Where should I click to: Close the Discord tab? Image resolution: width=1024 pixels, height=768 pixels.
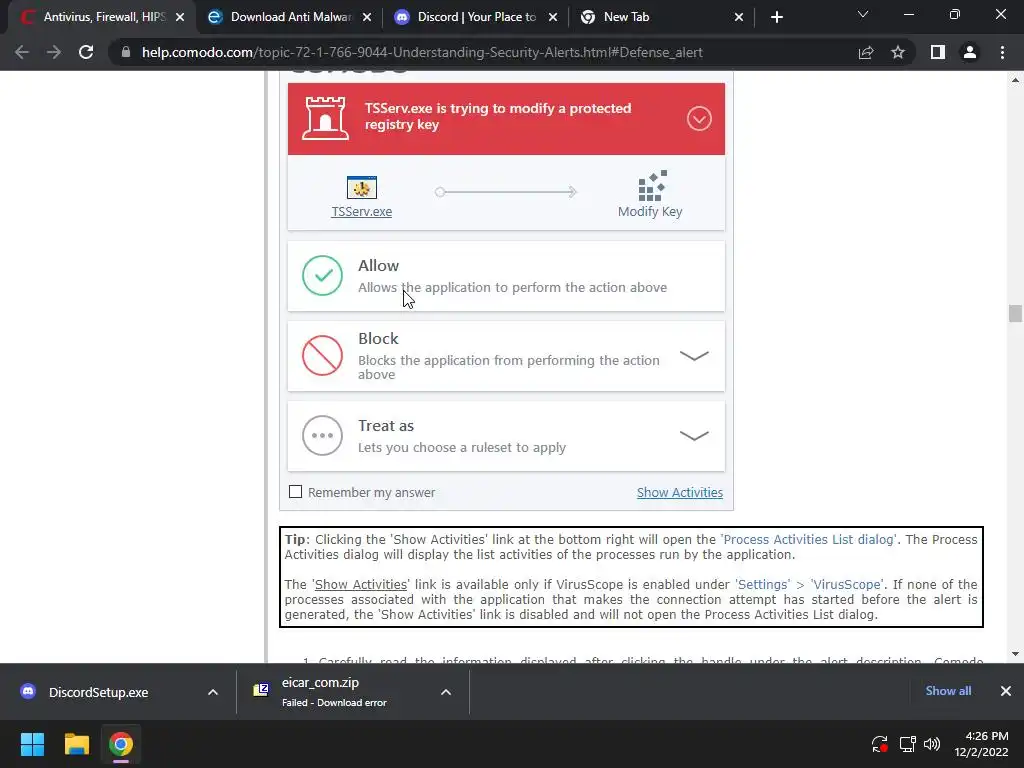click(553, 17)
